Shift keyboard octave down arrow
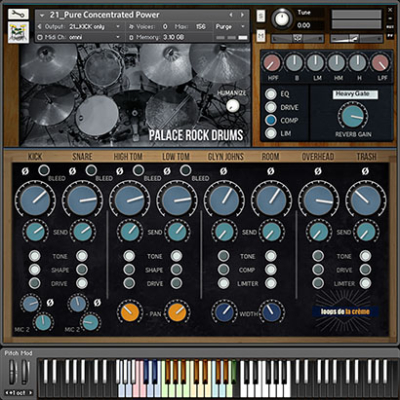 pyautogui.click(x=7, y=393)
